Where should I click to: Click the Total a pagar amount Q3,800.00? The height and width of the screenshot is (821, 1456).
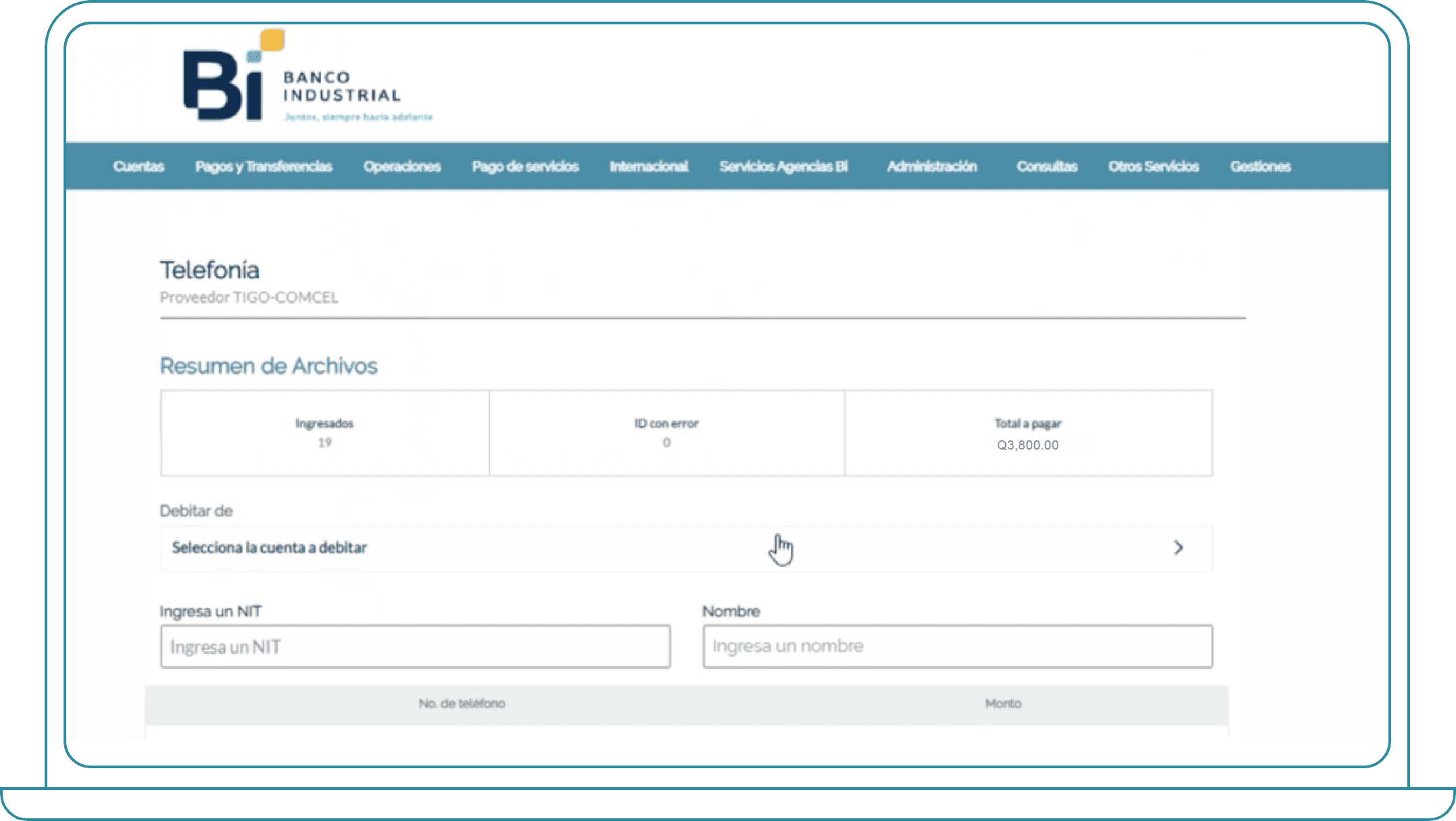coord(1029,444)
